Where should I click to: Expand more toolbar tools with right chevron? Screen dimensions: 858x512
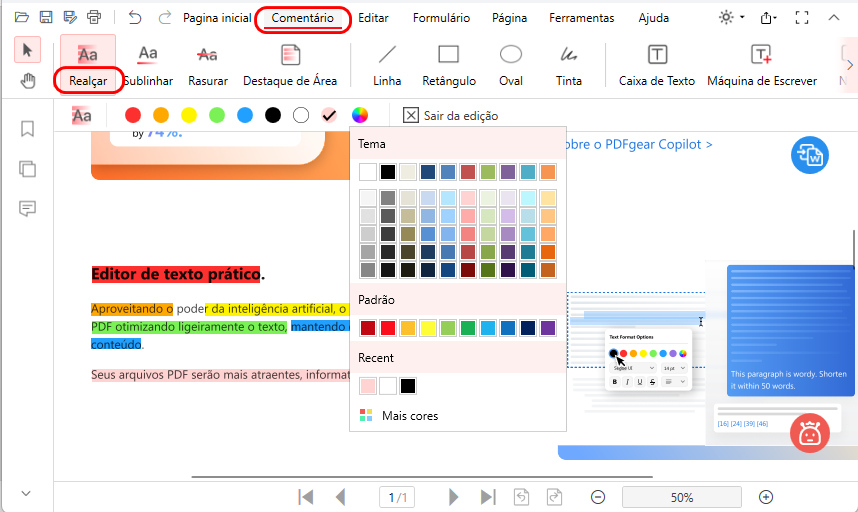tap(850, 65)
